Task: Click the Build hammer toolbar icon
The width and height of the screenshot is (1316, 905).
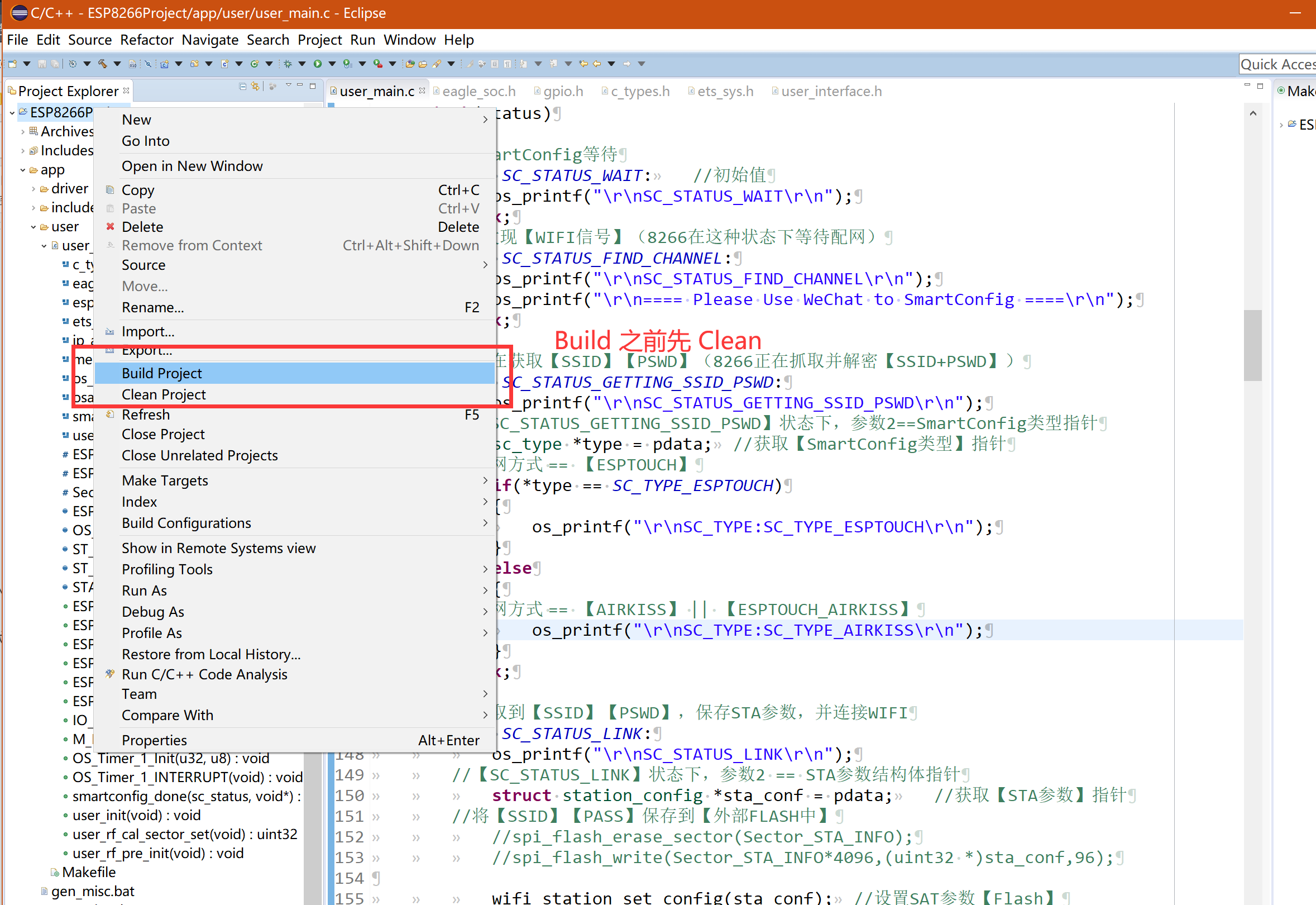Action: point(102,64)
